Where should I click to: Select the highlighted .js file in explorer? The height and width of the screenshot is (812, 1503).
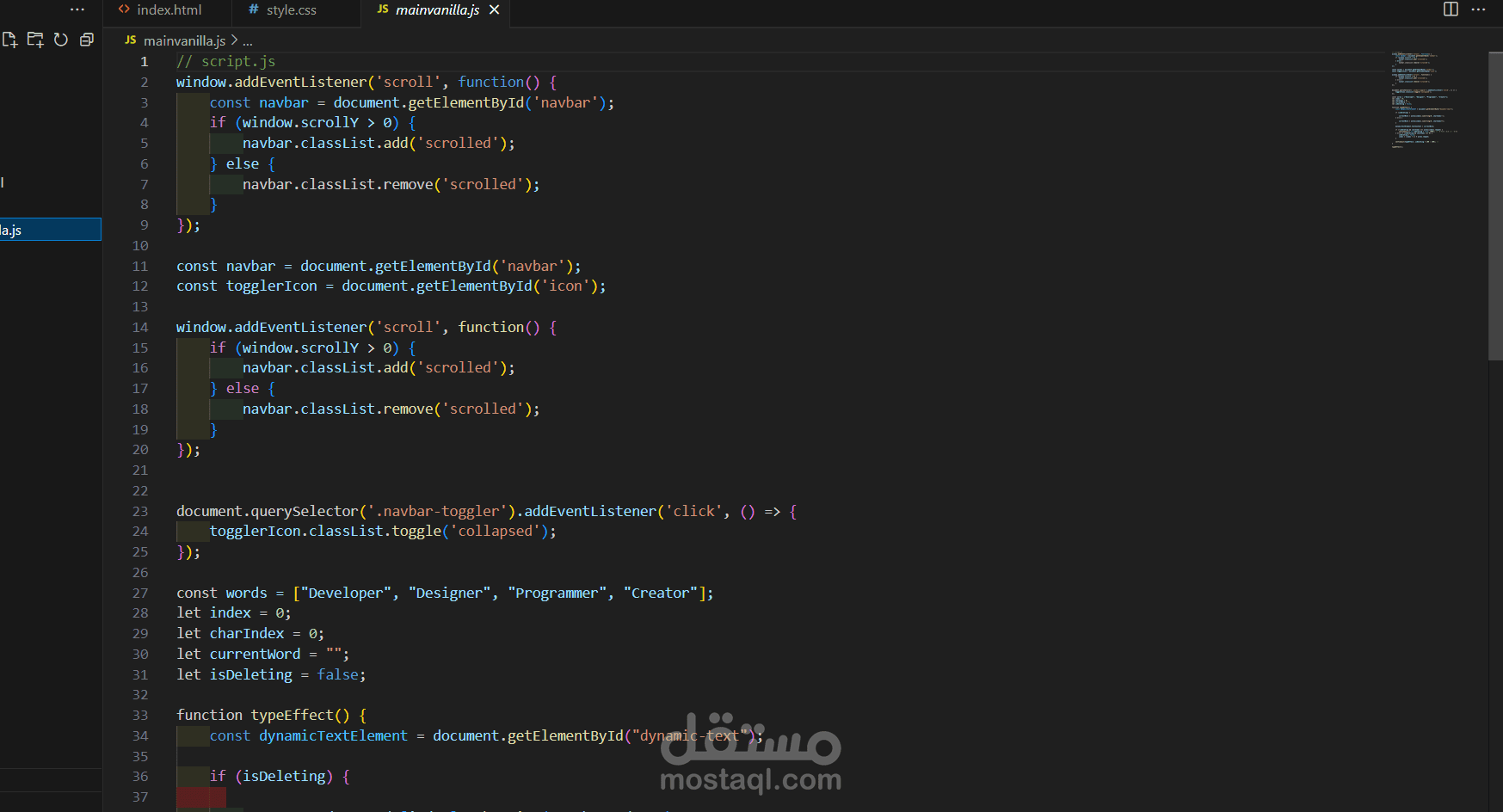51,230
